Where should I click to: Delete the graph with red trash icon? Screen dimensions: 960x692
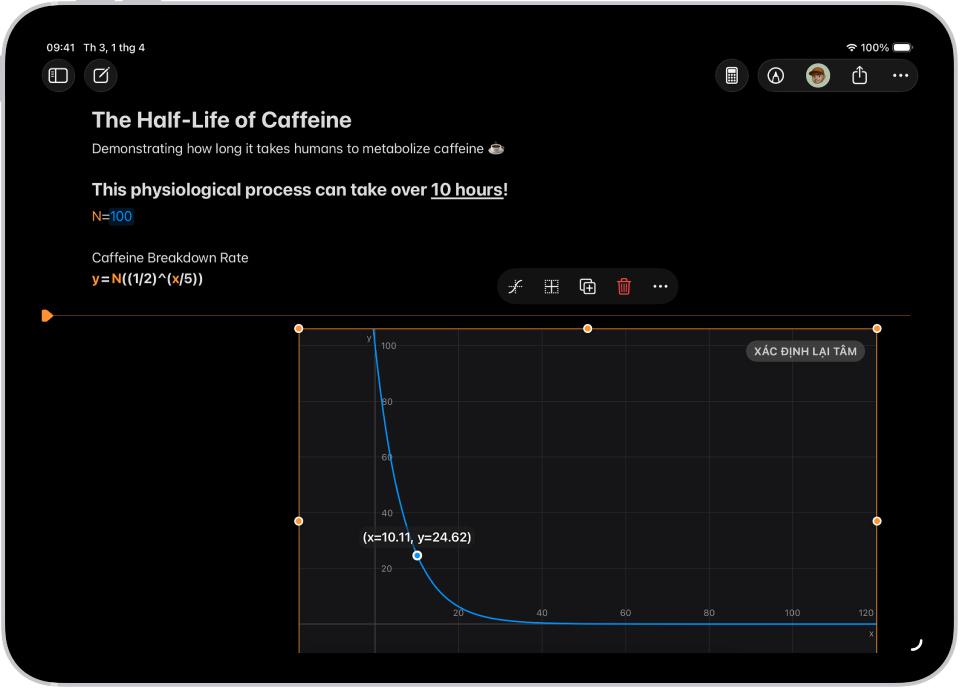(624, 287)
